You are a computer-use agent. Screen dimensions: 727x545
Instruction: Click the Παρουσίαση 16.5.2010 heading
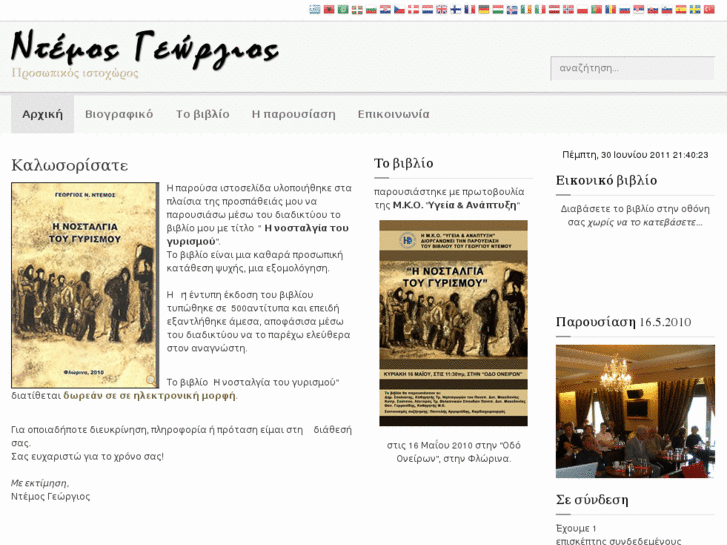tap(623, 322)
